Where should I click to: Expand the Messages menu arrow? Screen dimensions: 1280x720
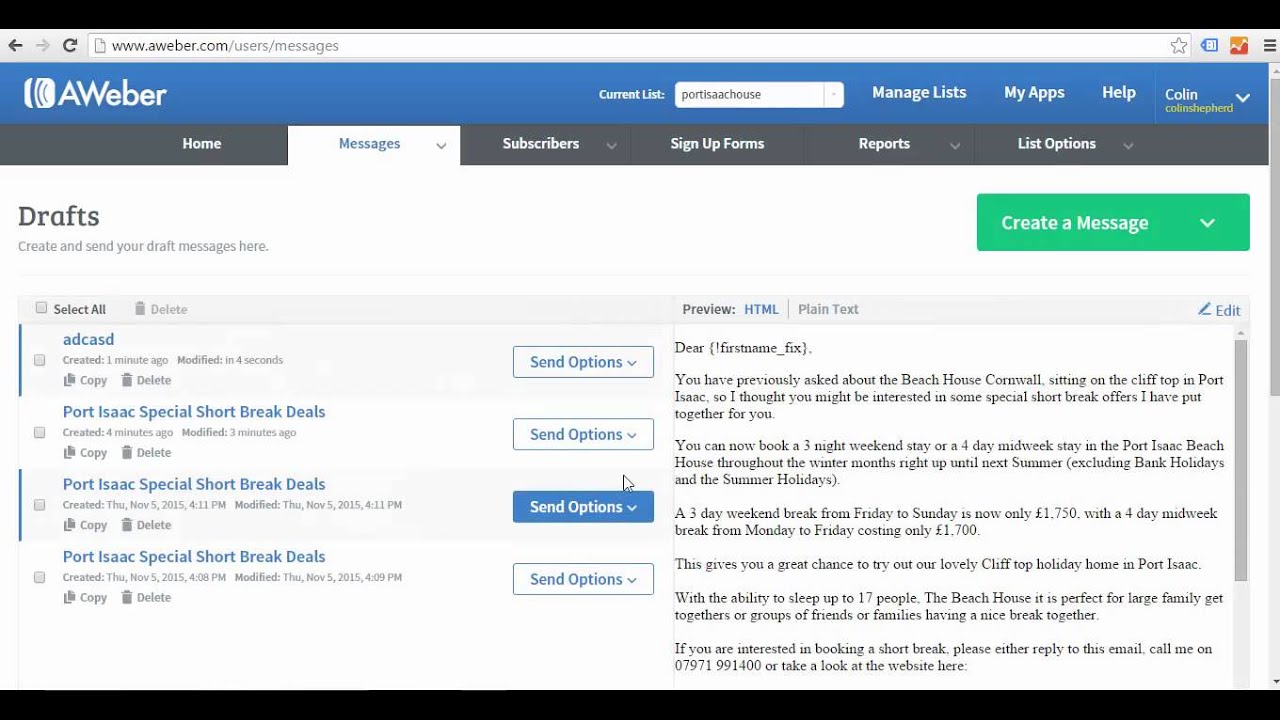click(x=441, y=146)
